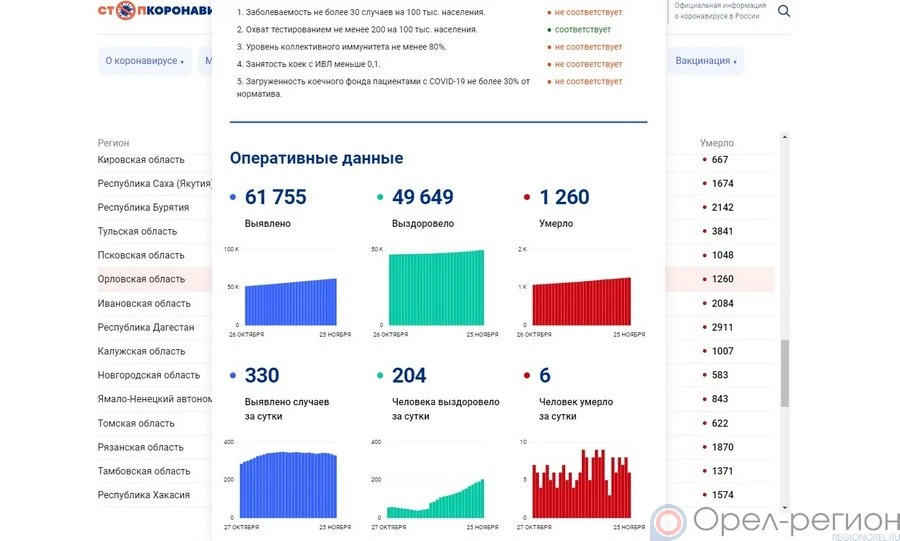Click the red dot beside 6

click(527, 376)
